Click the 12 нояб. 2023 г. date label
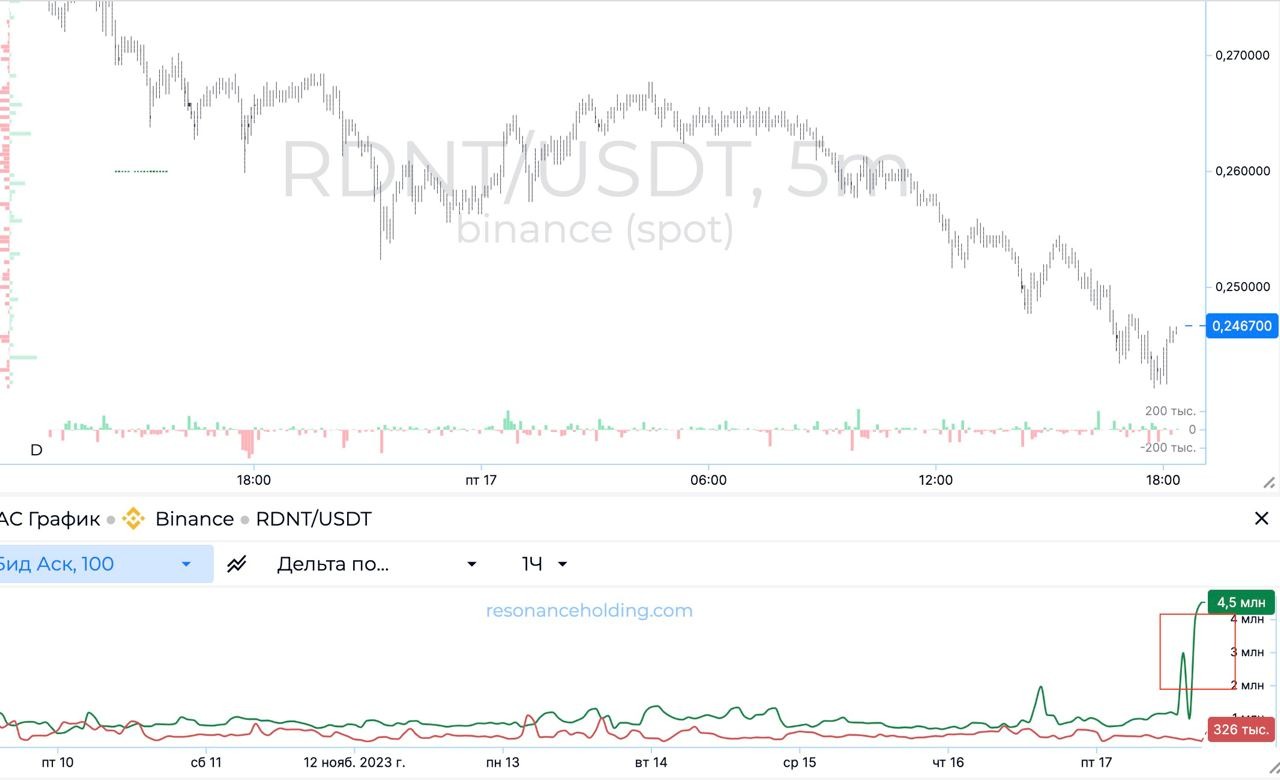1280x780 pixels. pos(354,762)
